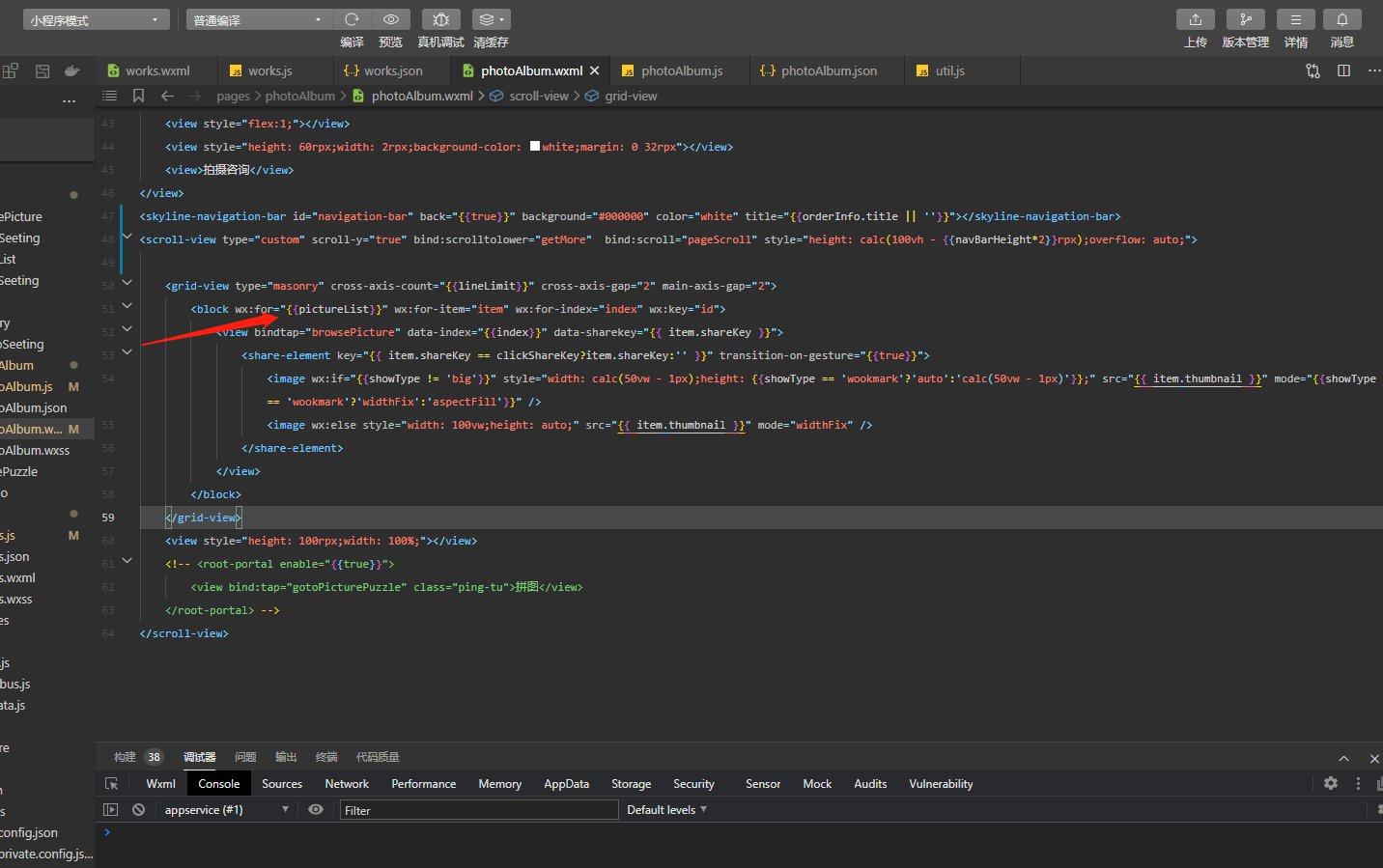Click the 清缓存 clear cache icon

point(492,19)
